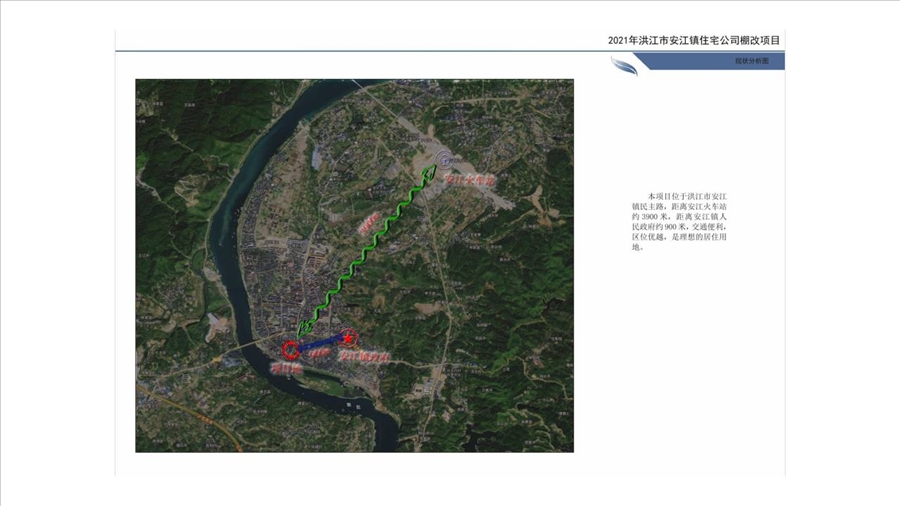The height and width of the screenshot is (506, 900).
Task: Click the 项目地 label below red circle
Action: [286, 369]
